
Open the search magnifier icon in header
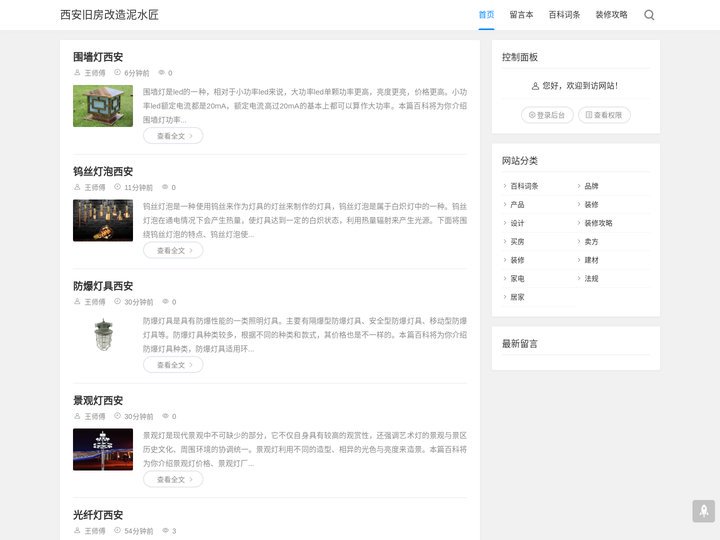click(649, 15)
